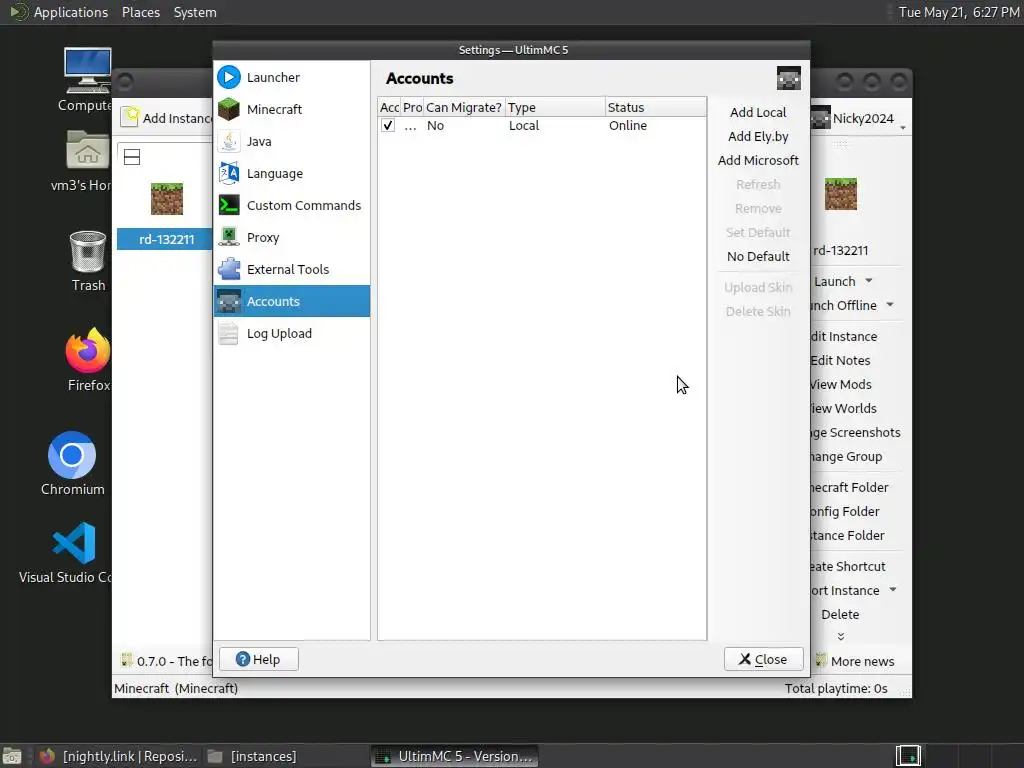1024x768 pixels.
Task: Open the Proxy settings page
Action: coord(291,237)
